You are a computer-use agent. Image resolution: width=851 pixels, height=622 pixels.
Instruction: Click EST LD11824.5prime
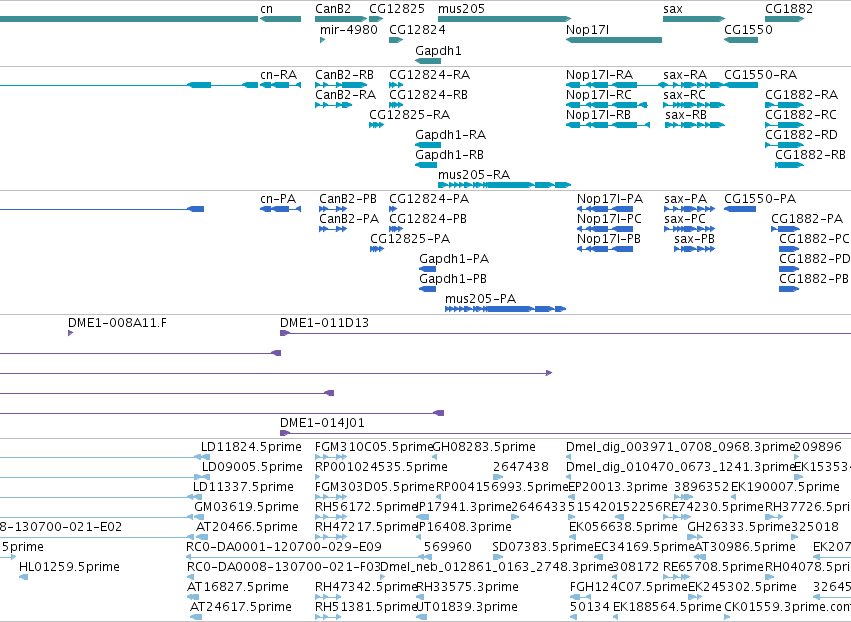coord(251,447)
